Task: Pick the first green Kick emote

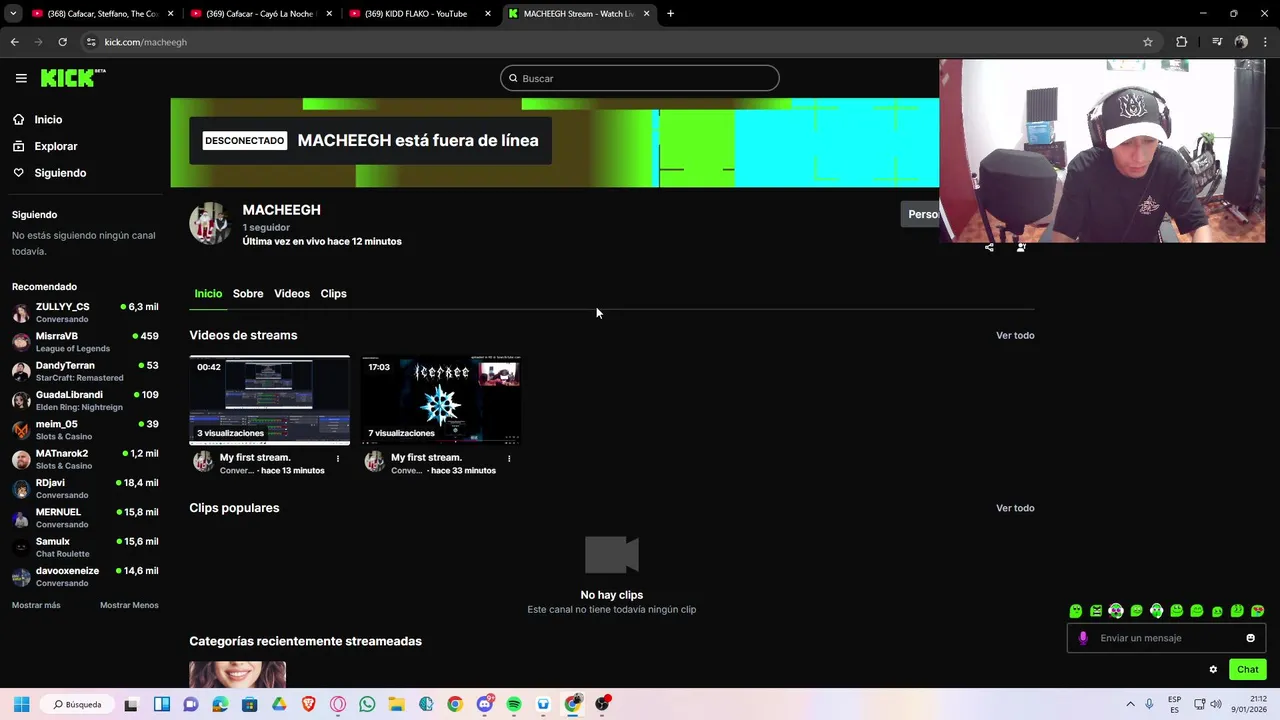Action: [x=1076, y=611]
